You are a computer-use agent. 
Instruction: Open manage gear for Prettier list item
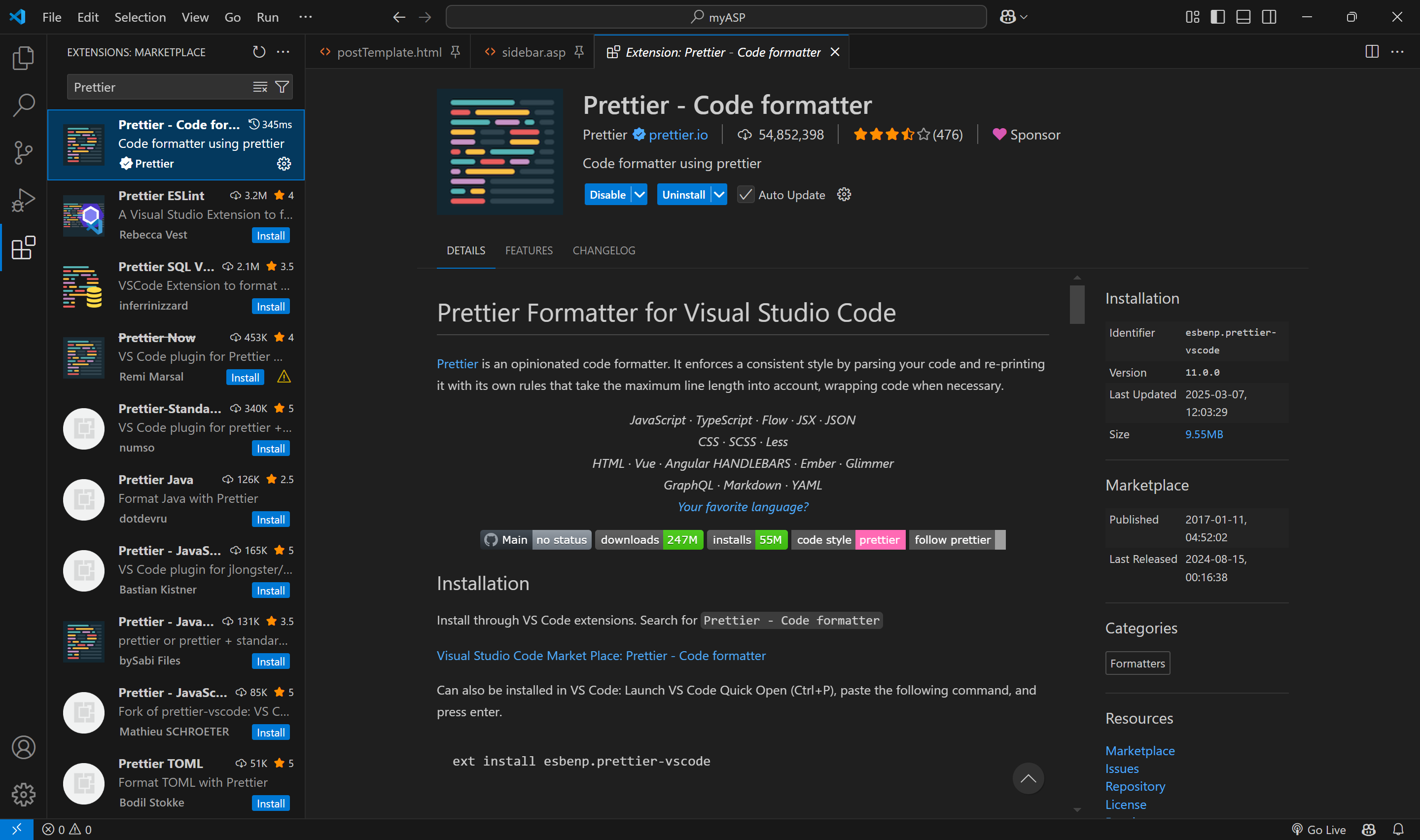pyautogui.click(x=284, y=164)
